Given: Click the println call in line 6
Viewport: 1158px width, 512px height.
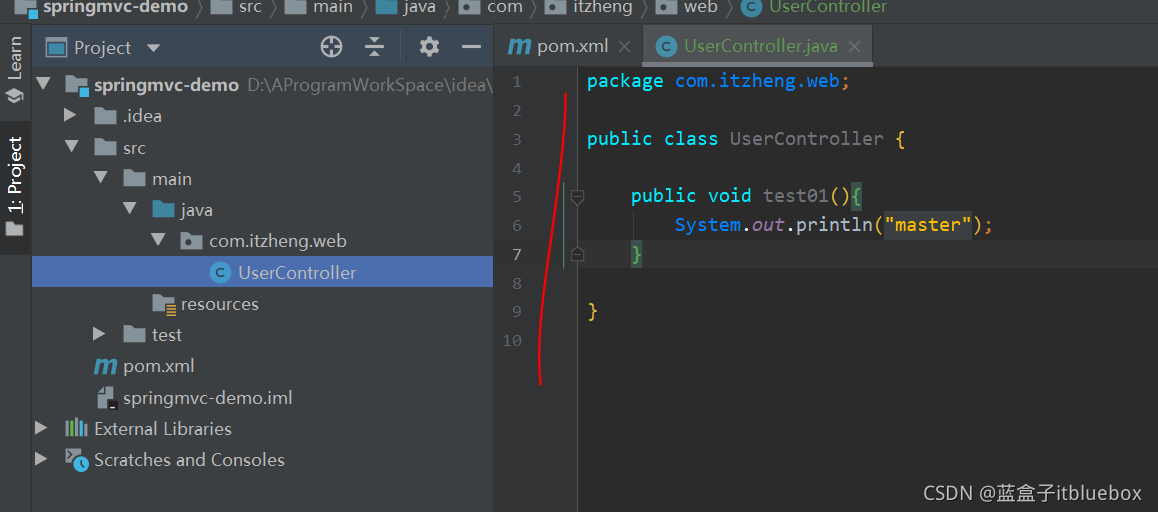Looking at the screenshot, I should [x=835, y=225].
